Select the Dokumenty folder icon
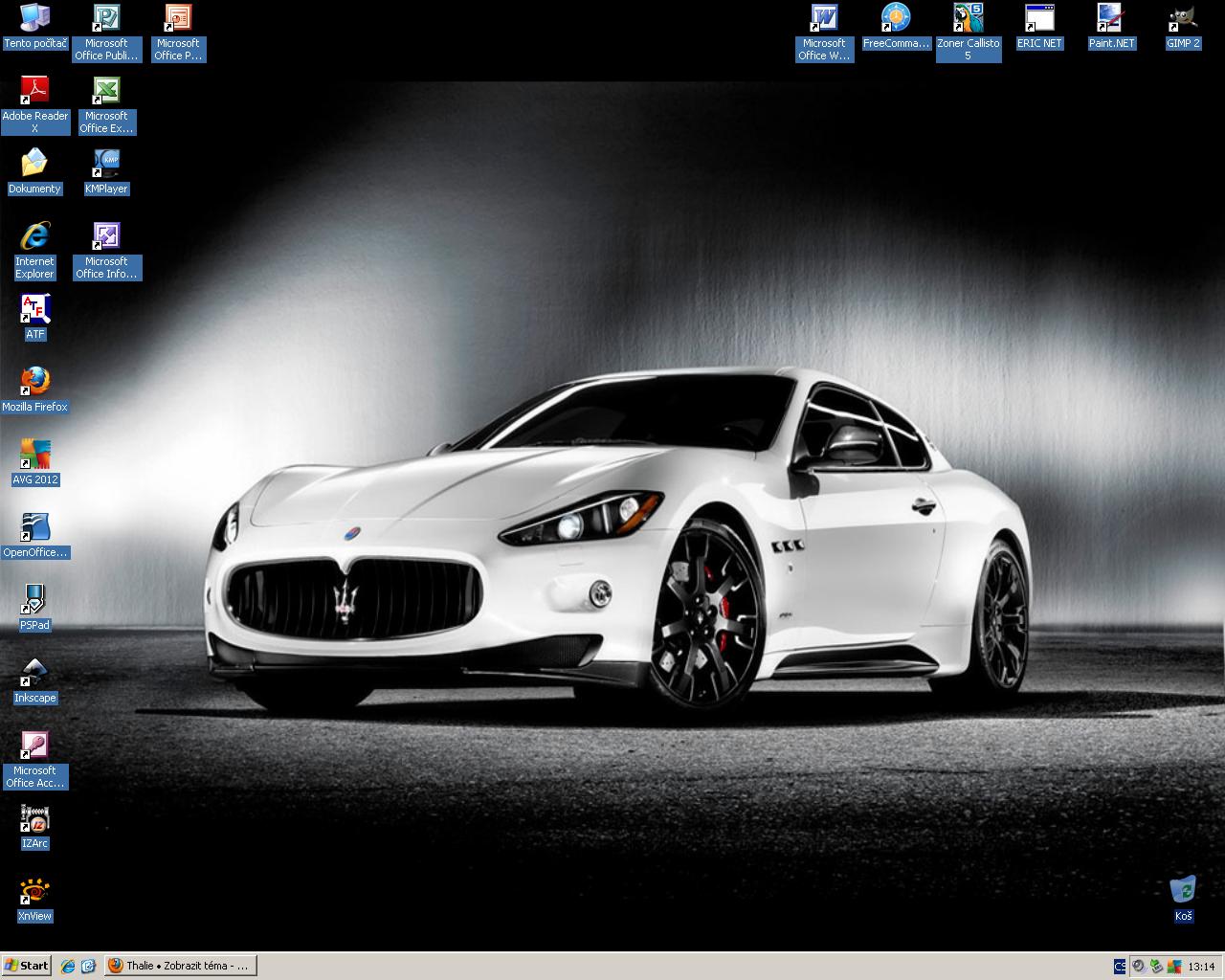 coord(34,164)
